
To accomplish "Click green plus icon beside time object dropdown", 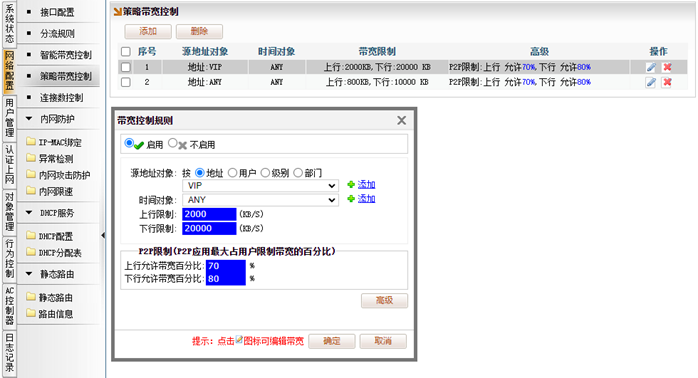I will click(x=351, y=199).
